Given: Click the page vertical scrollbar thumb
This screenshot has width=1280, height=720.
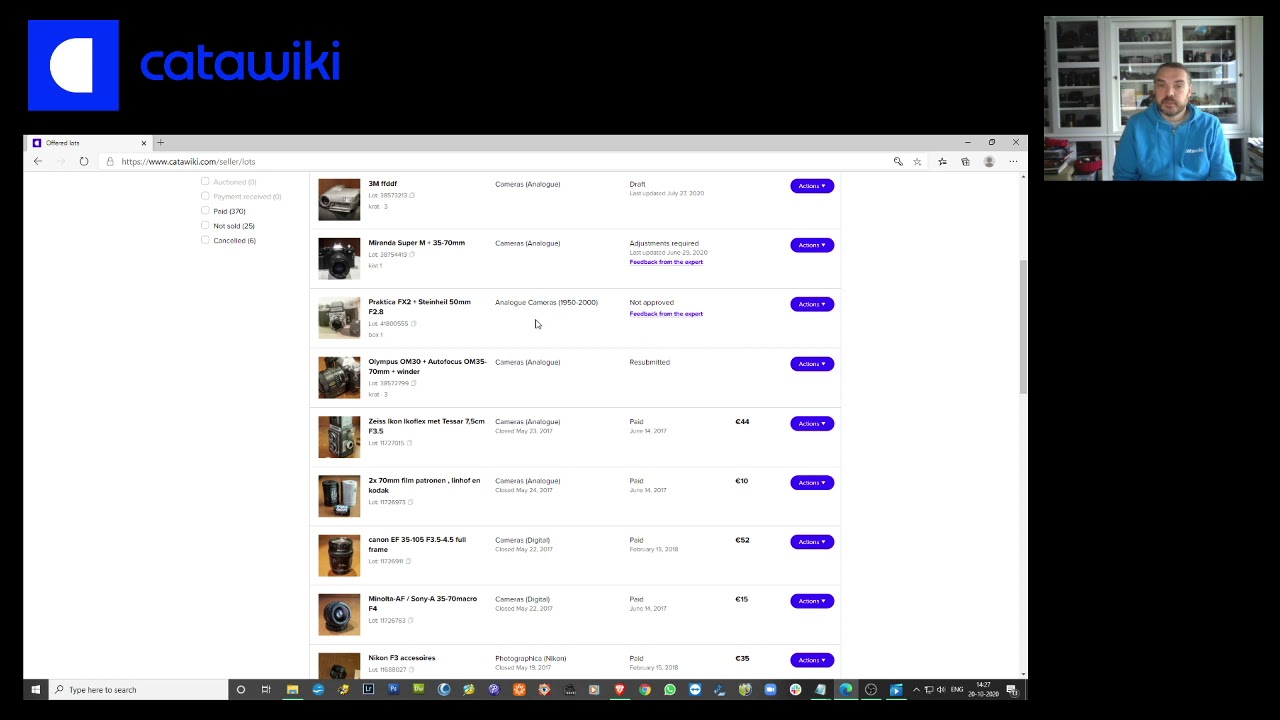Looking at the screenshot, I should click(x=1022, y=325).
